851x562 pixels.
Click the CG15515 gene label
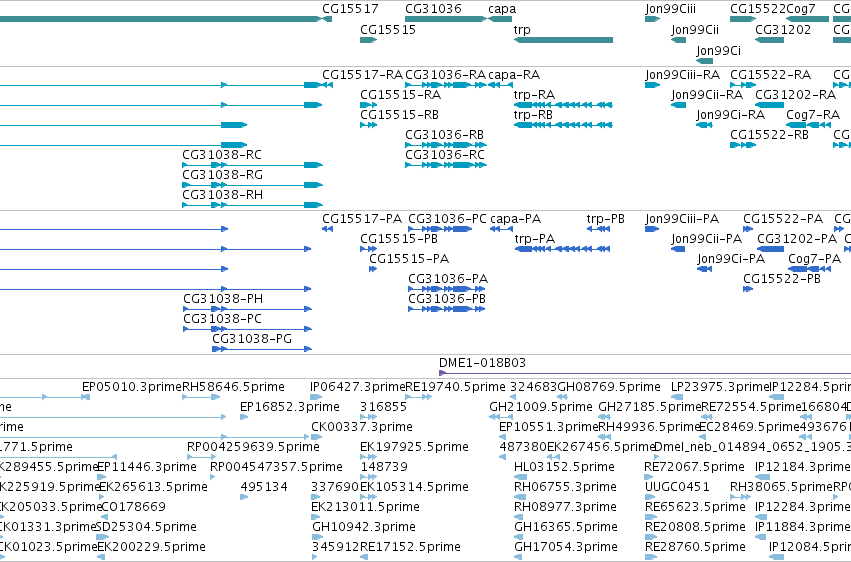pos(388,30)
